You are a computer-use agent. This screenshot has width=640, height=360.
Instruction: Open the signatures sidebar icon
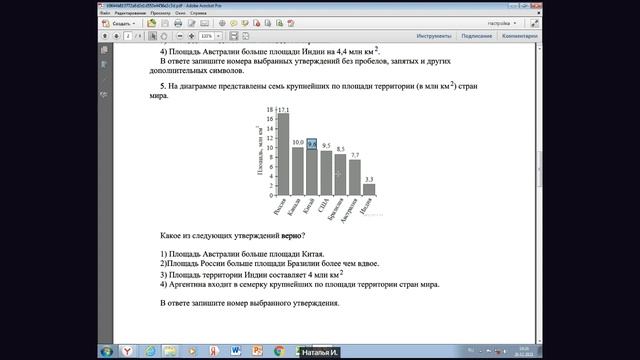click(x=104, y=95)
